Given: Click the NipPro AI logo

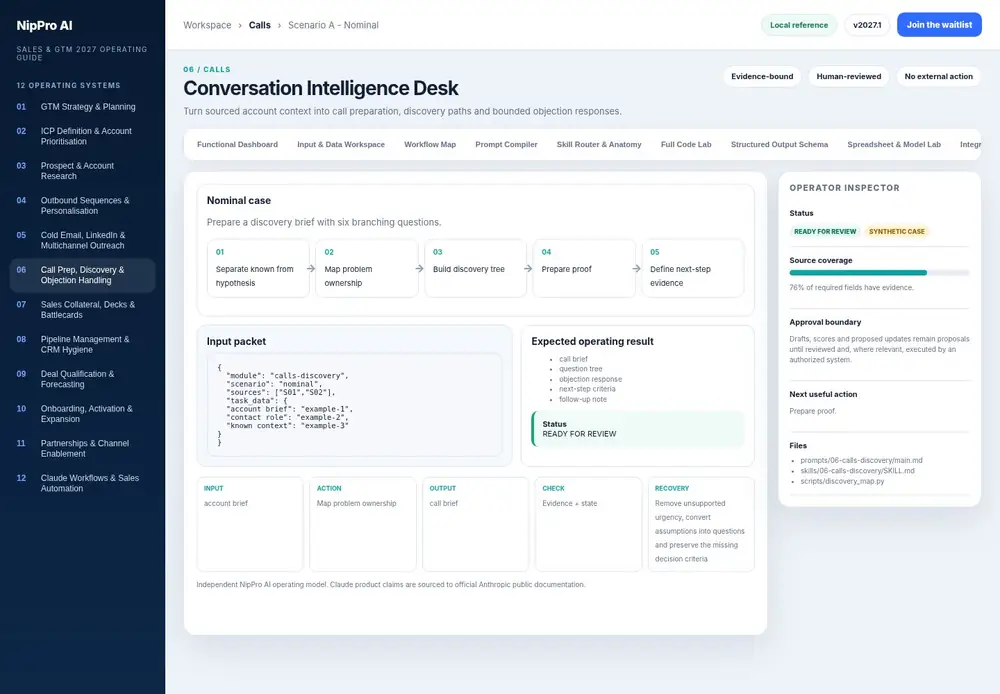Looking at the screenshot, I should (45, 26).
